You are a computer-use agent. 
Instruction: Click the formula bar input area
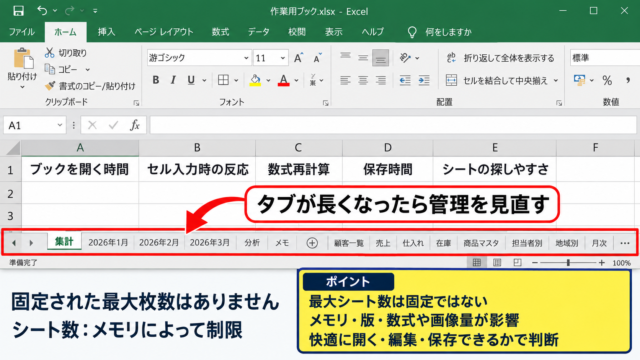(x=393, y=125)
